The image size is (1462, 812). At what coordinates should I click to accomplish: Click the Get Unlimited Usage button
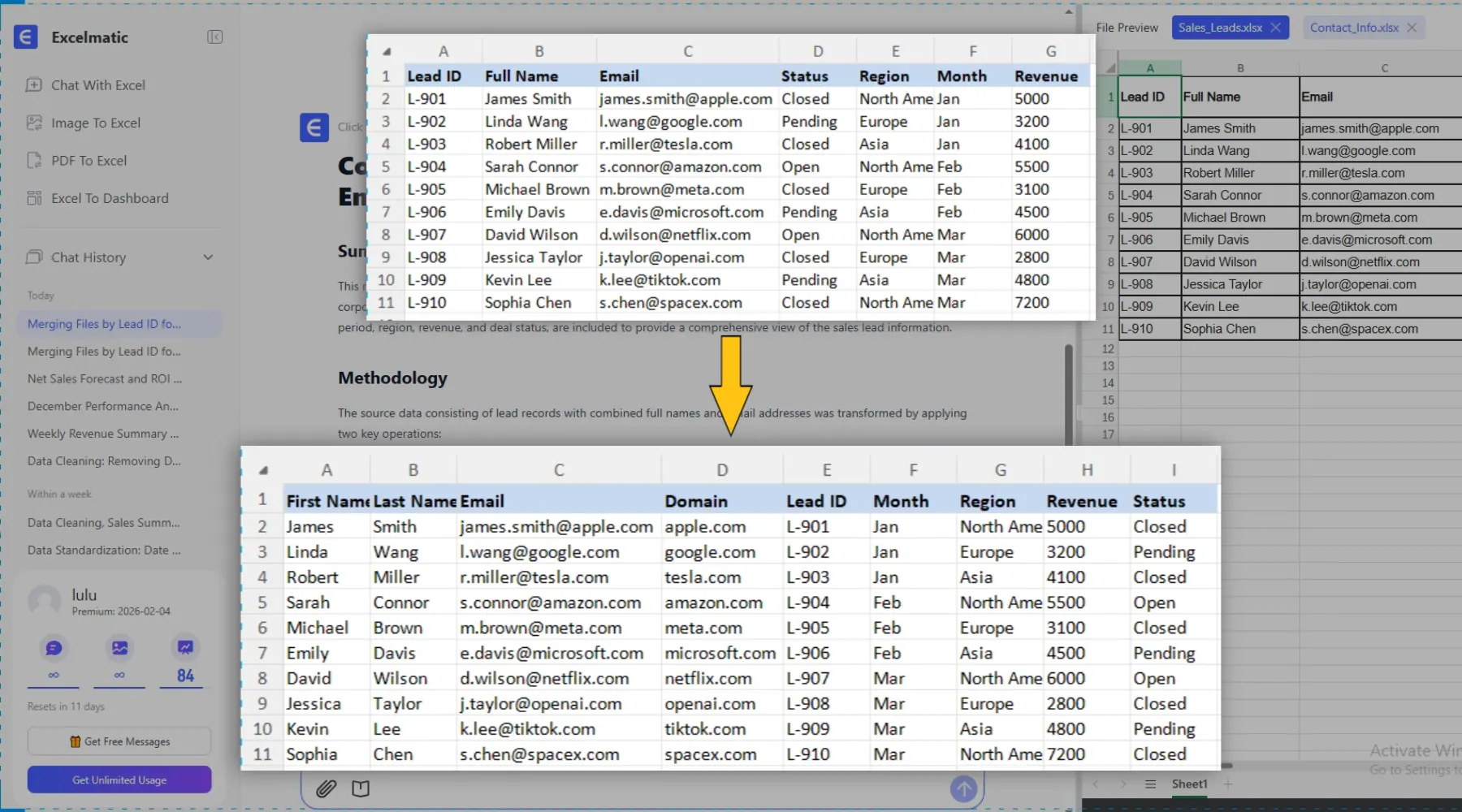119,780
